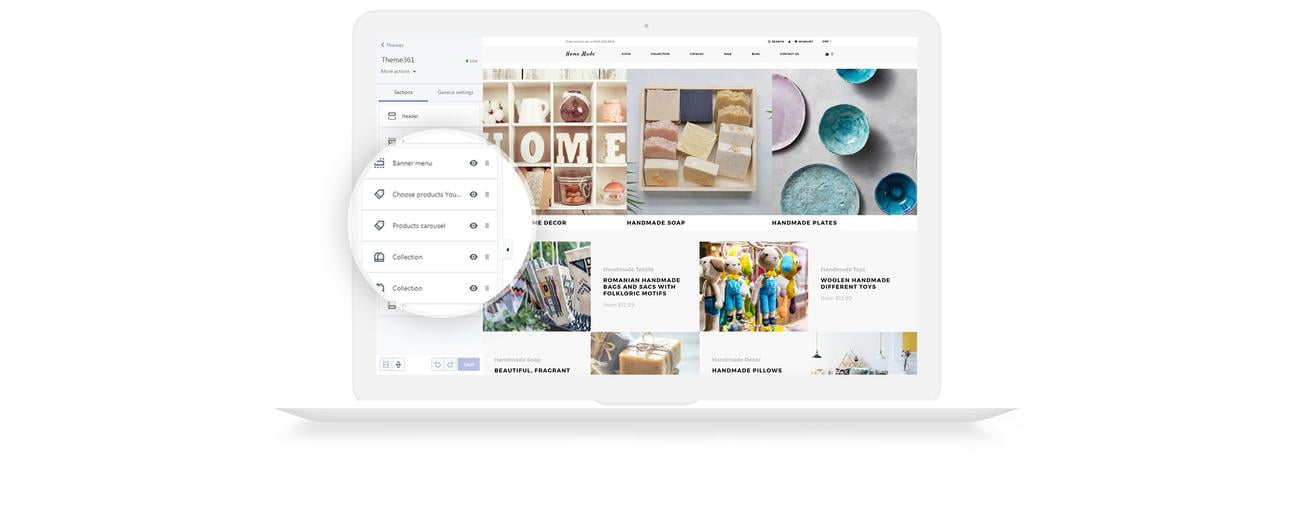Open the shopping cart icon
The image size is (1300, 507).
tap(828, 54)
